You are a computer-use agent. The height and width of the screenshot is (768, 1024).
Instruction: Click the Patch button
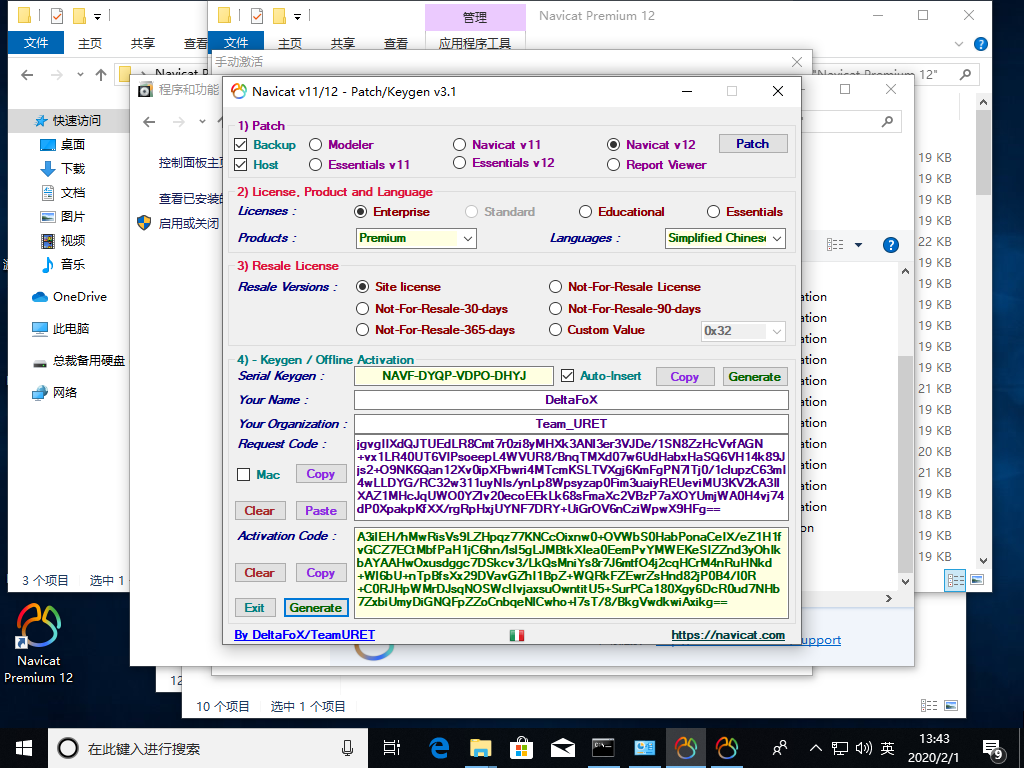[x=753, y=144]
